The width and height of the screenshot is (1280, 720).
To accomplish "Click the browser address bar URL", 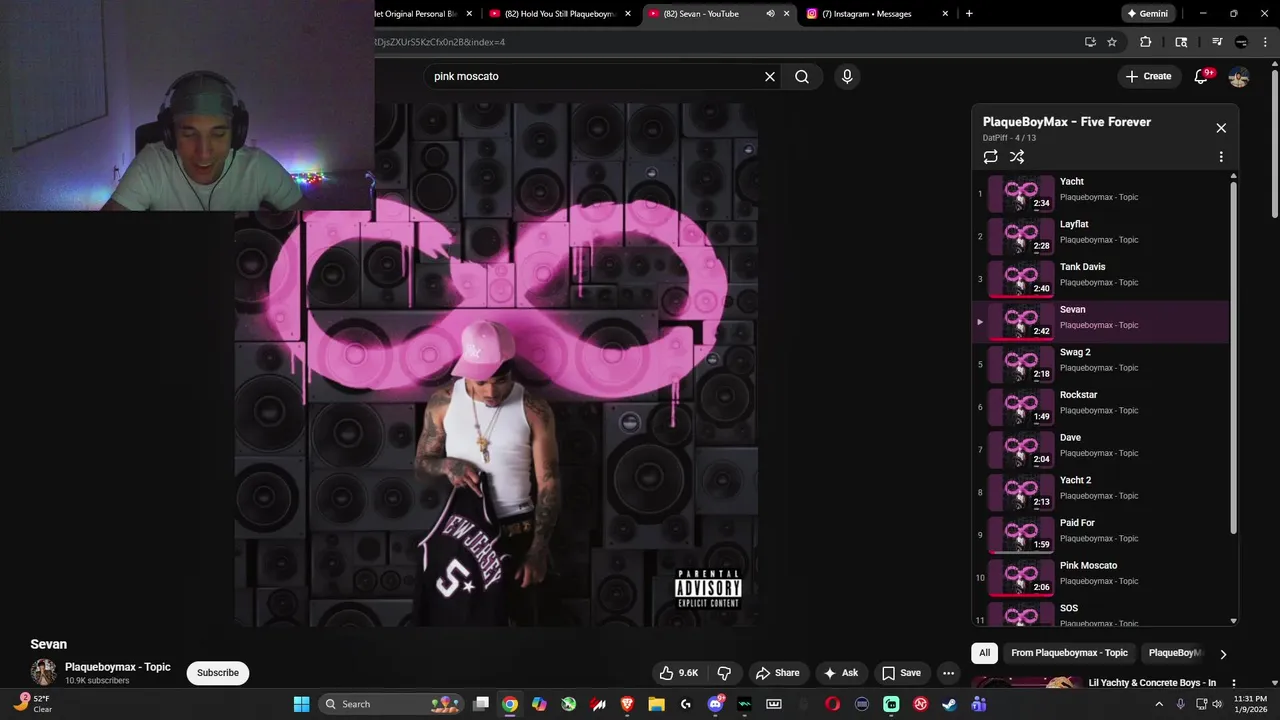I will pyautogui.click(x=440, y=42).
